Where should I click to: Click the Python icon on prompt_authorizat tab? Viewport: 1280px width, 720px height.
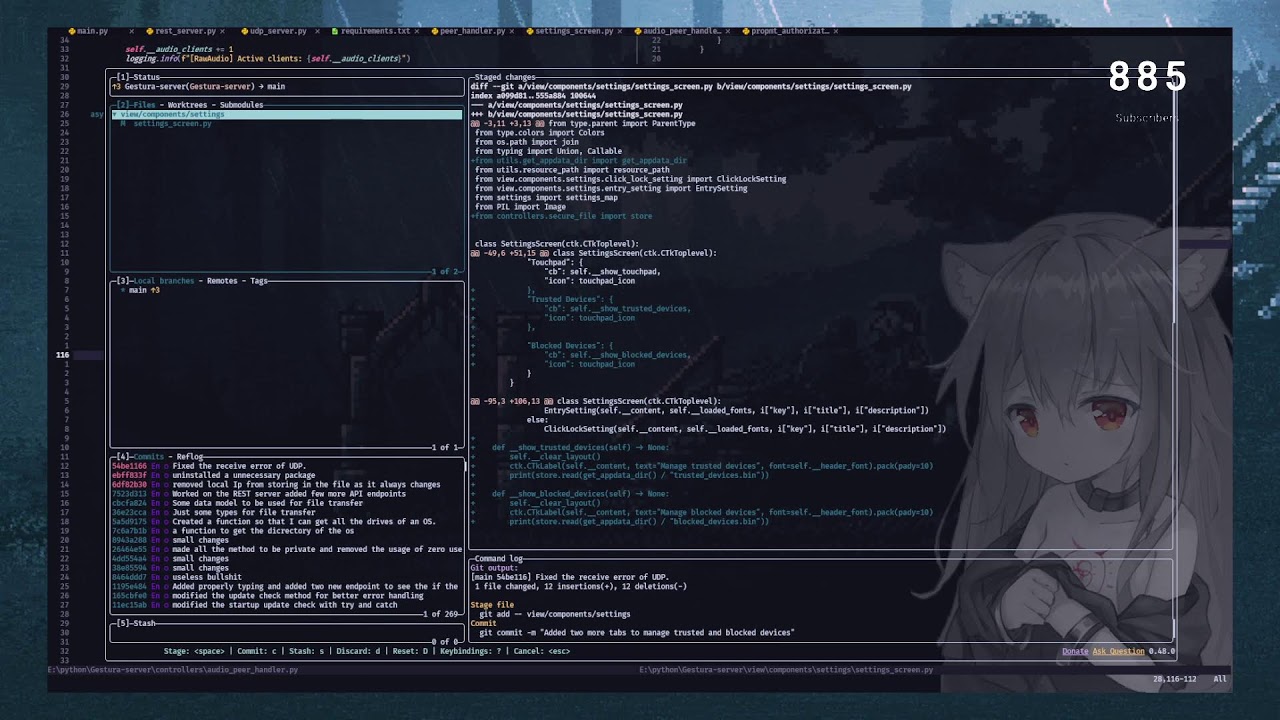(x=745, y=31)
